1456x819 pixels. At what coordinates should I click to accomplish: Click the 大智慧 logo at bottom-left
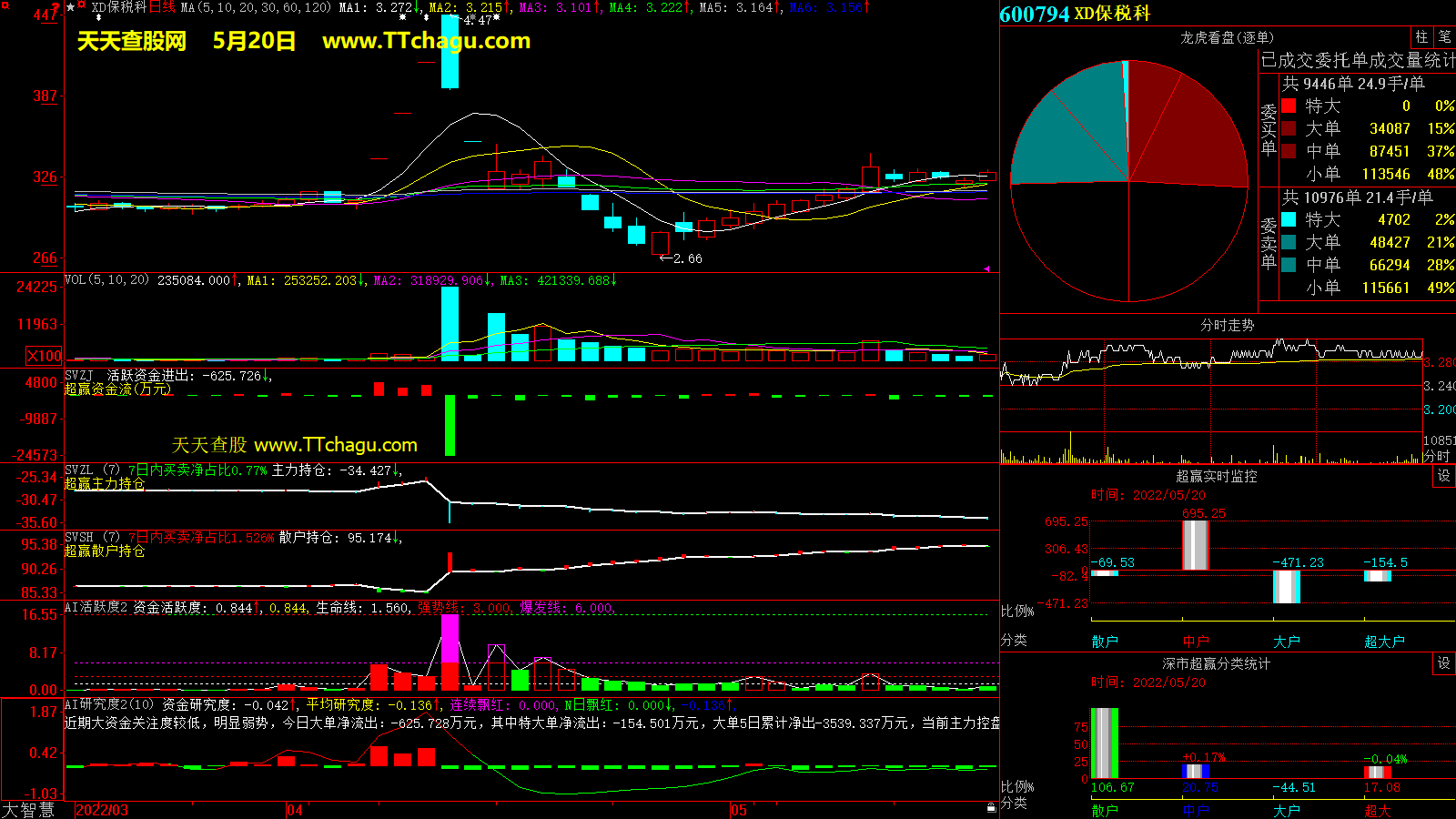27,809
